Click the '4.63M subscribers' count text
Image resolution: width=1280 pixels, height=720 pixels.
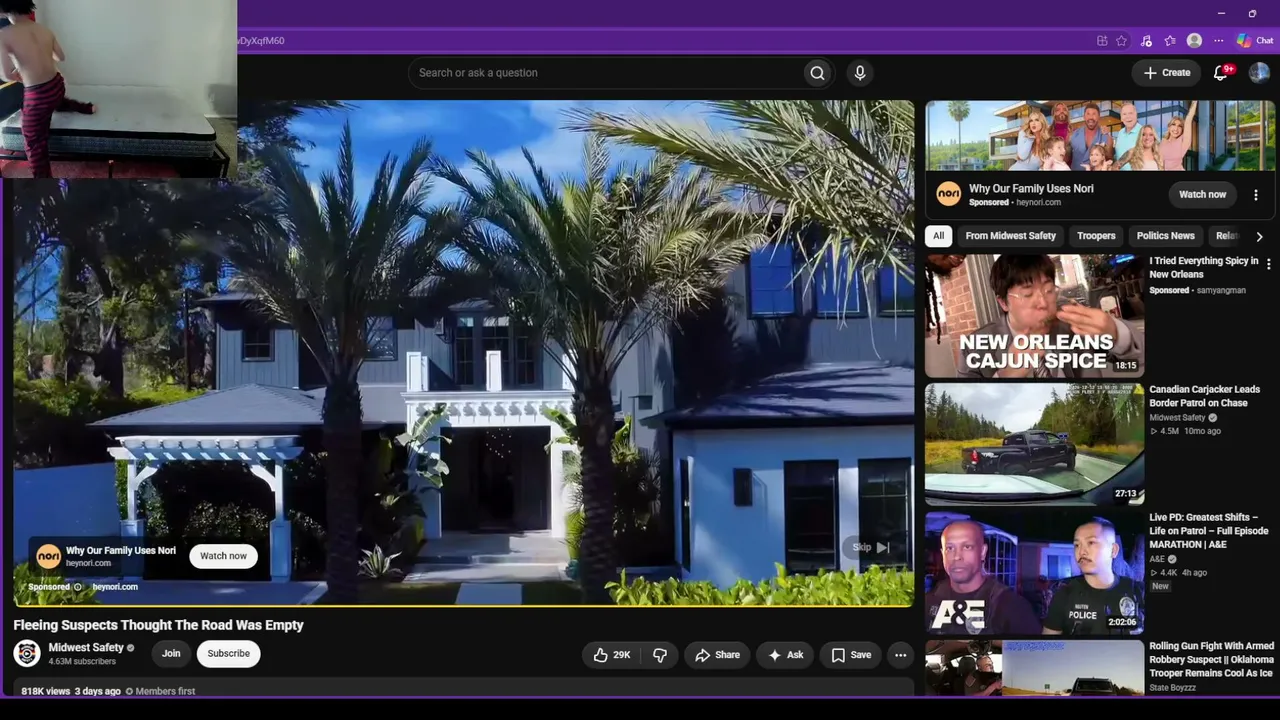82,662
